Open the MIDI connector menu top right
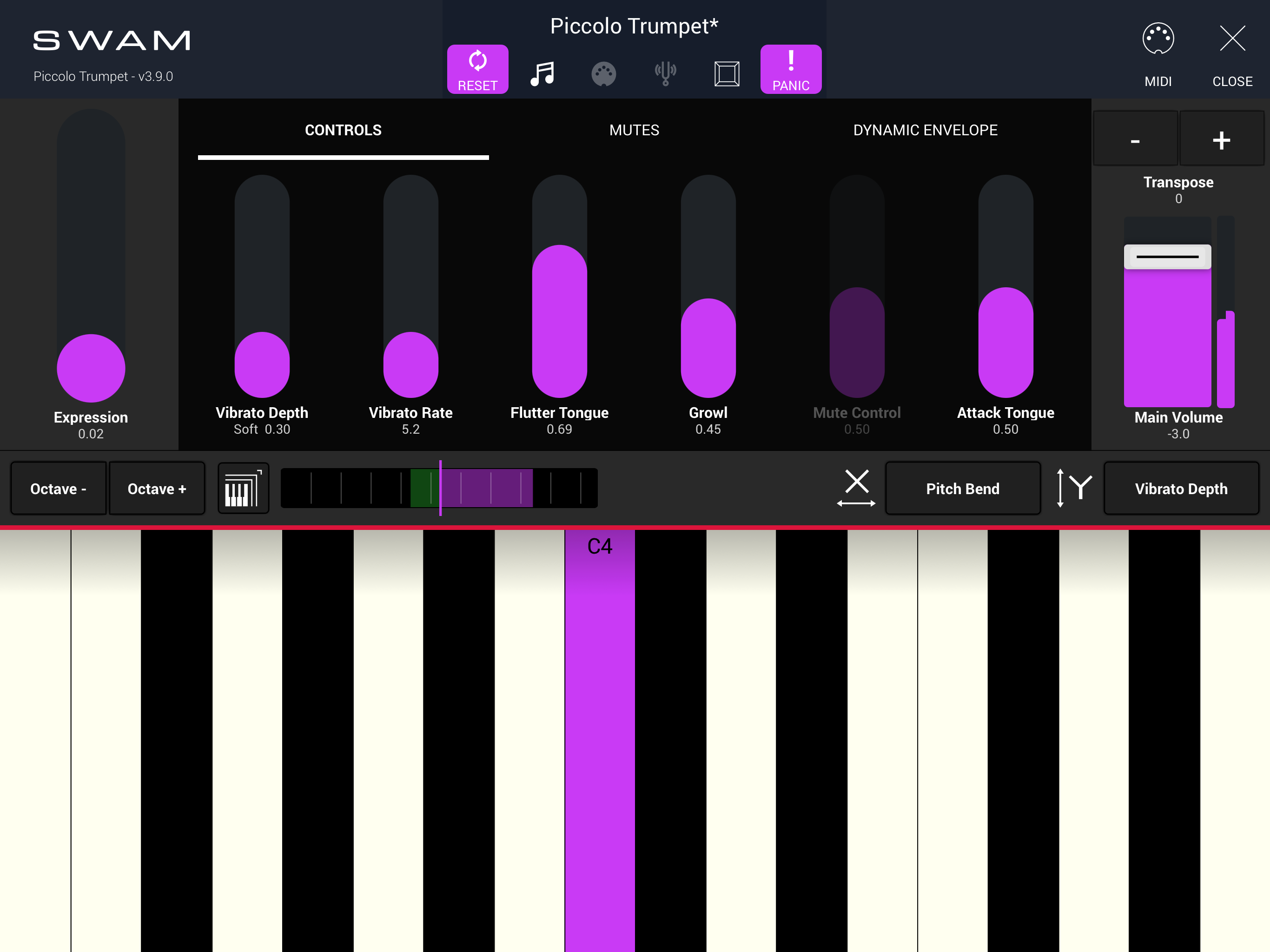This screenshot has height=952, width=1270. click(1158, 55)
